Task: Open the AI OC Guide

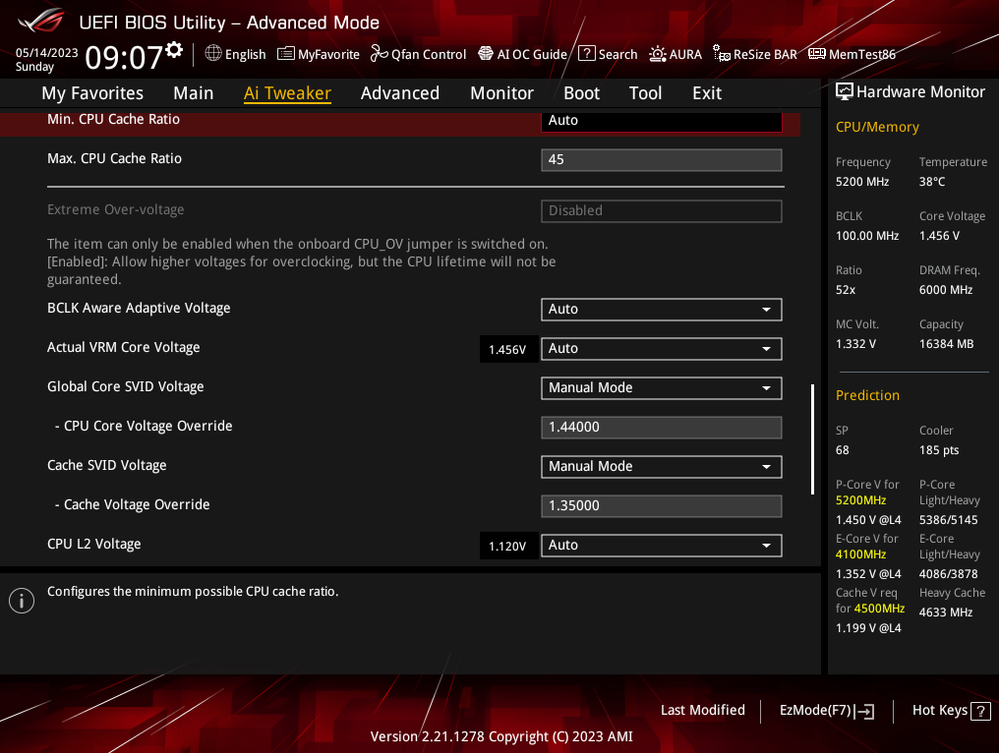Action: [522, 54]
